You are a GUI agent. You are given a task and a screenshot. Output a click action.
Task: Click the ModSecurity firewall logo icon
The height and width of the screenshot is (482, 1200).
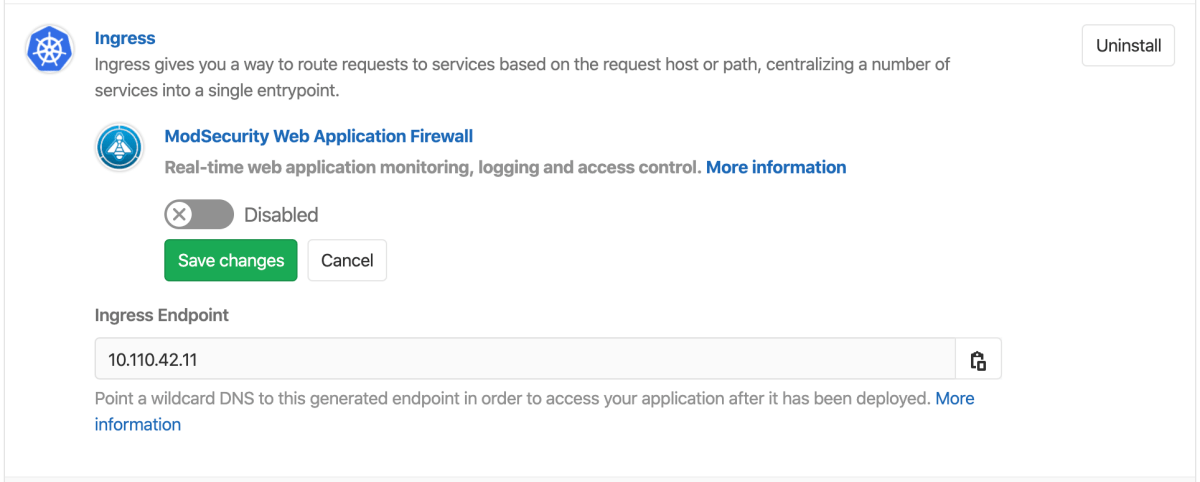pyautogui.click(x=120, y=148)
